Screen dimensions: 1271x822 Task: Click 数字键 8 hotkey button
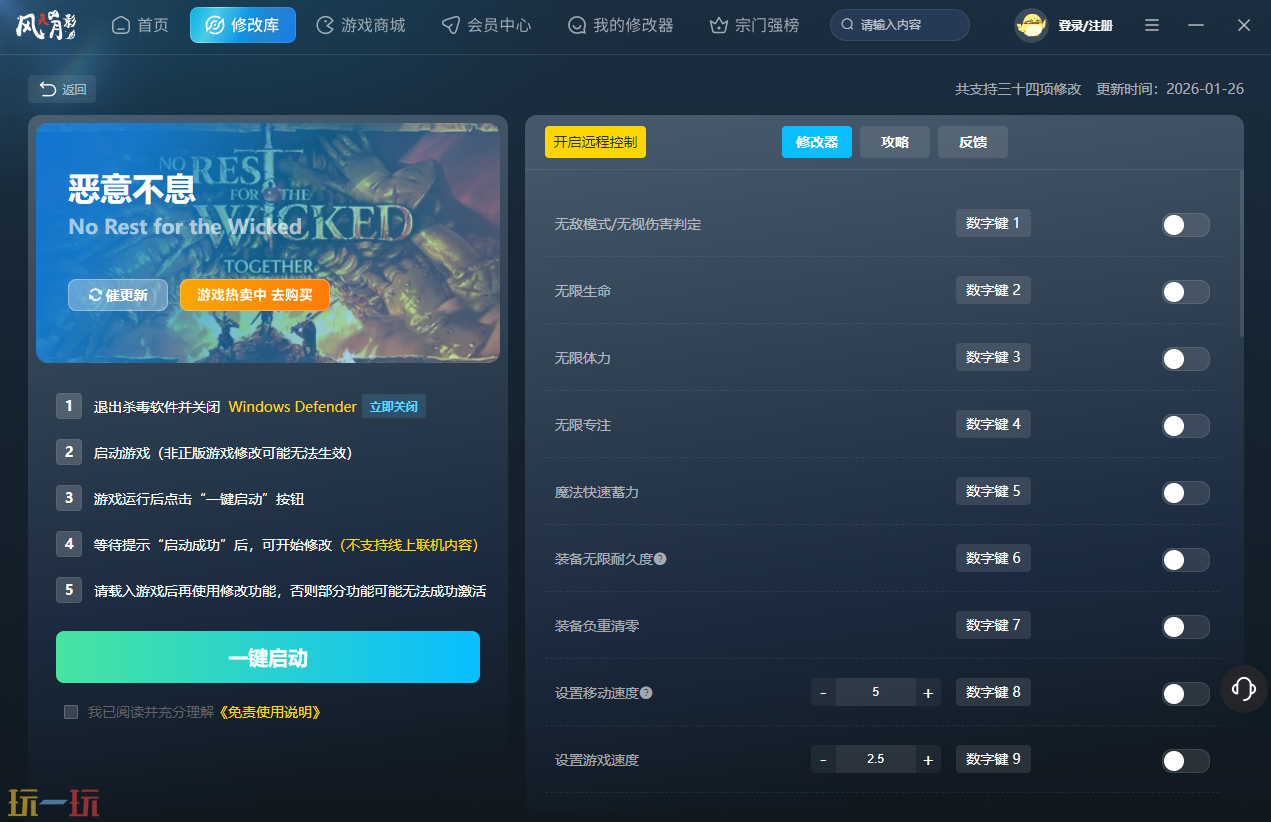(993, 692)
